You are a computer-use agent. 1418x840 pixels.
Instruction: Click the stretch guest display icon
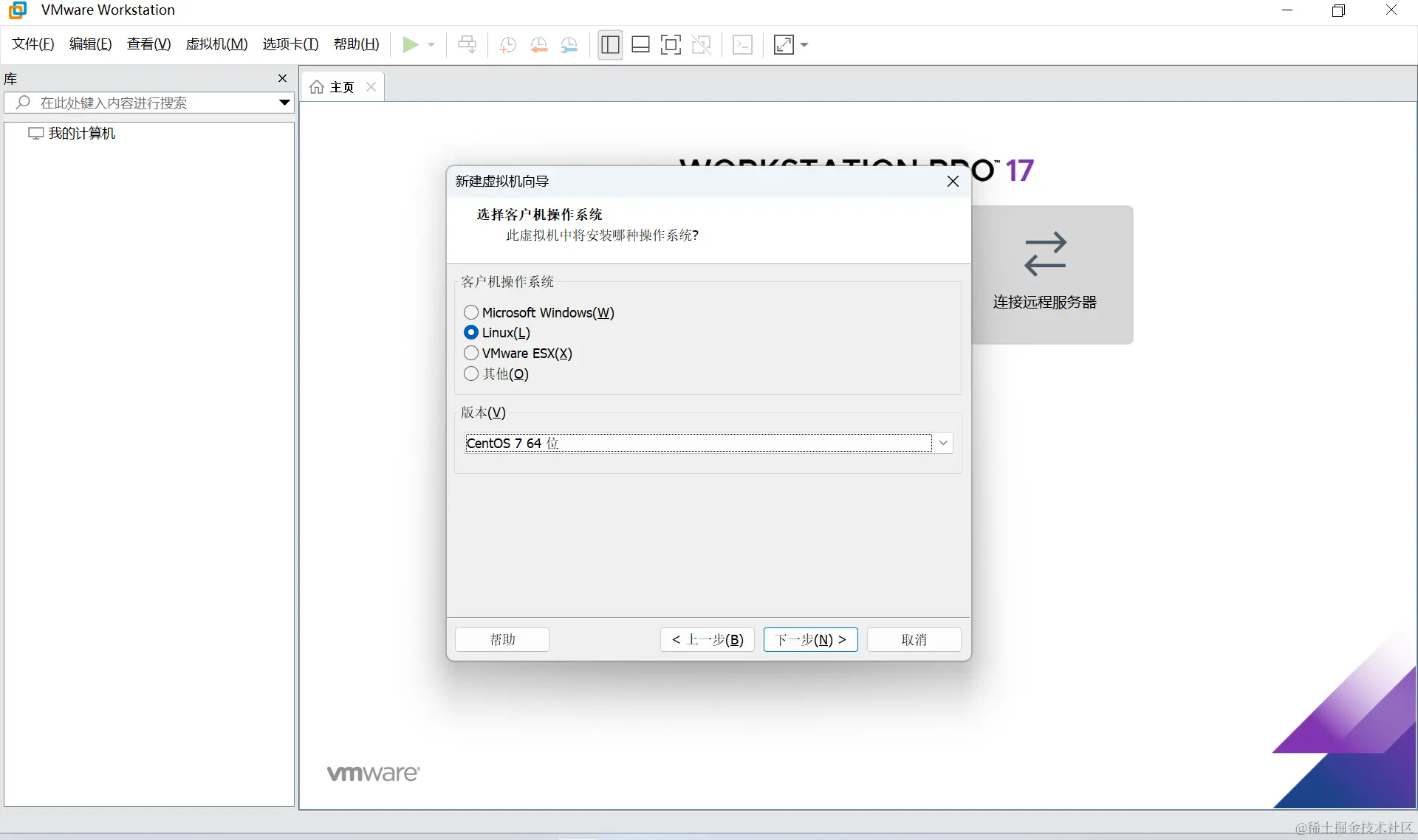[784, 45]
